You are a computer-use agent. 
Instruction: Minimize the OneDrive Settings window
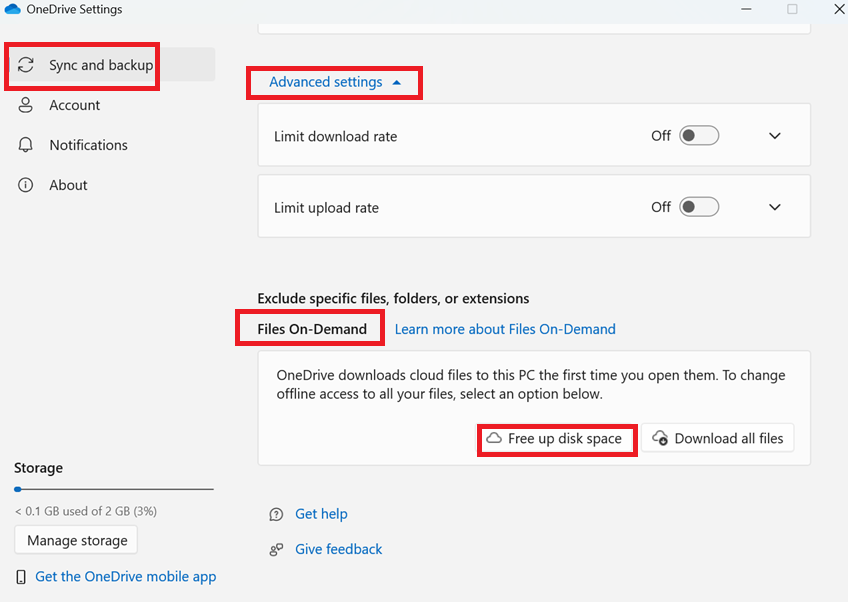[x=746, y=9]
